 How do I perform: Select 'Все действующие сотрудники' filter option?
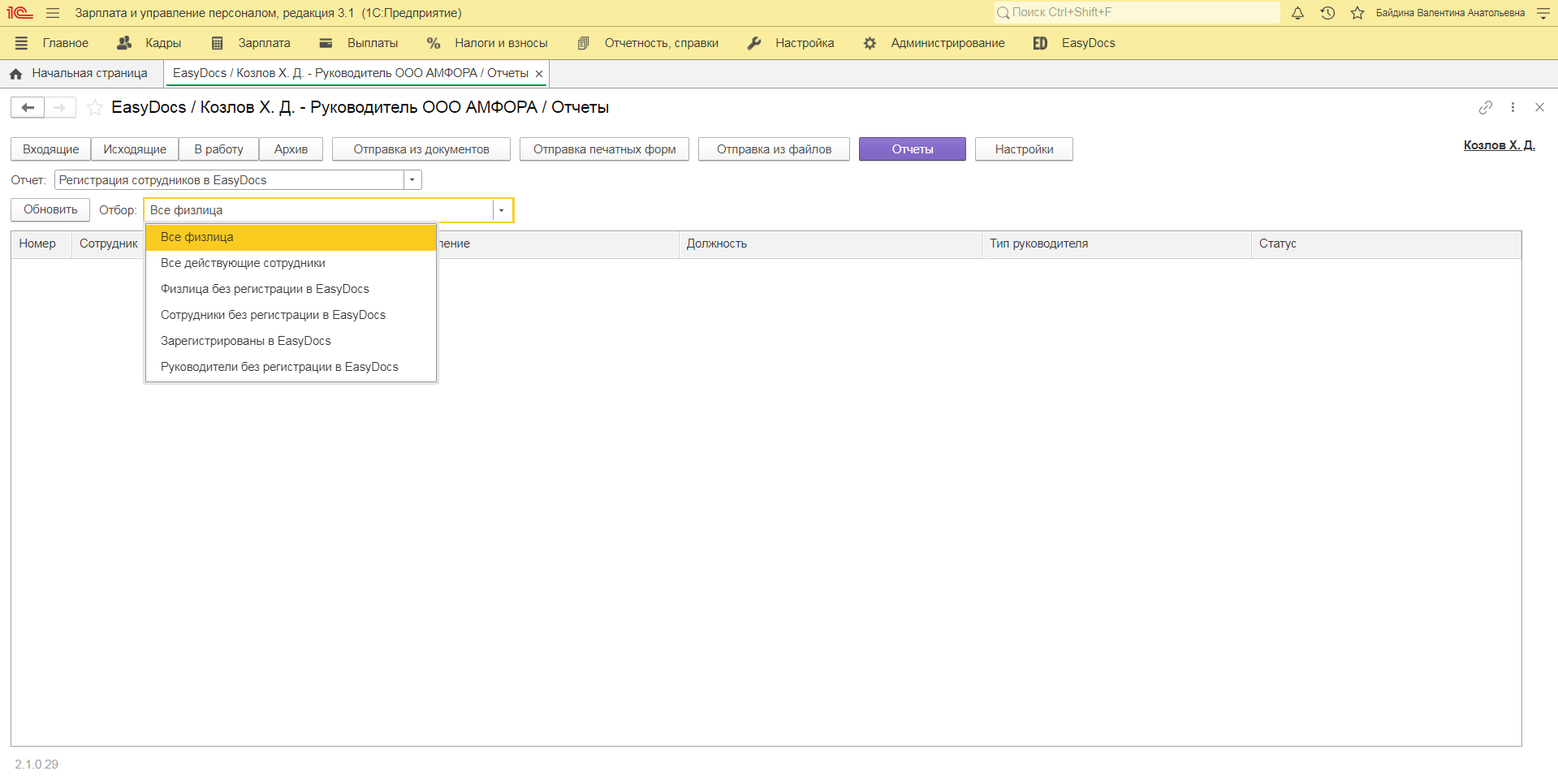pyautogui.click(x=243, y=263)
